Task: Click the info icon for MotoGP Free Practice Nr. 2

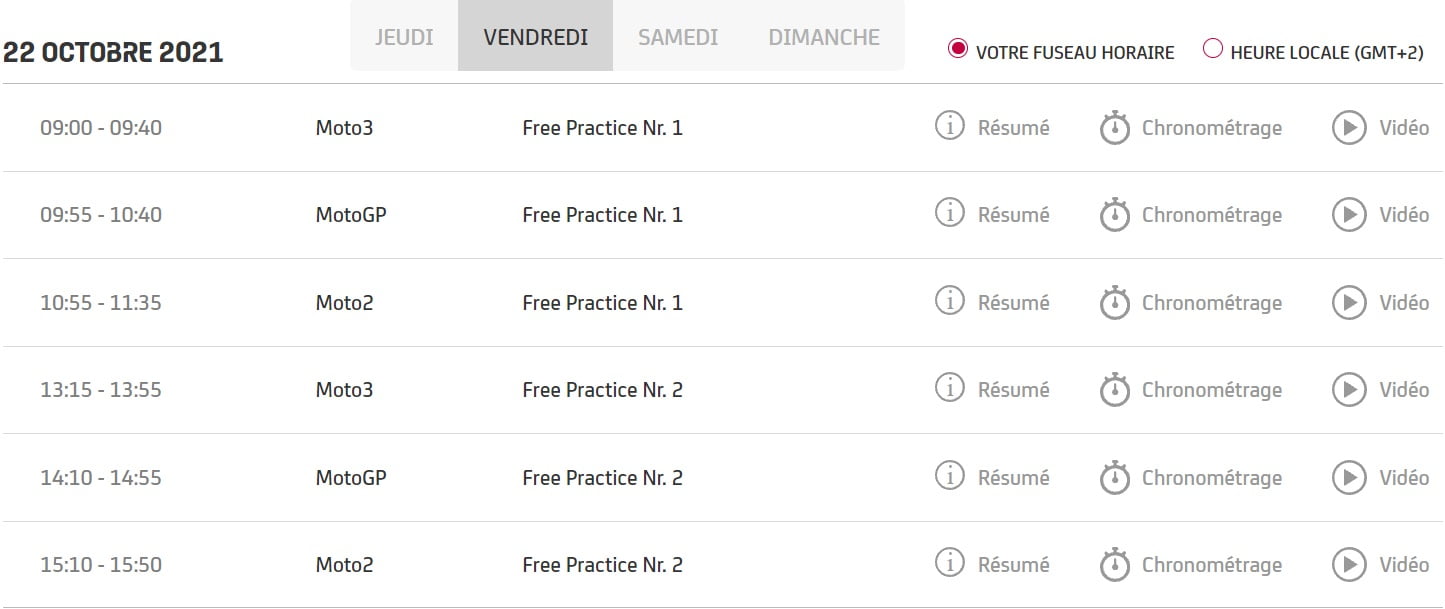Action: point(949,477)
